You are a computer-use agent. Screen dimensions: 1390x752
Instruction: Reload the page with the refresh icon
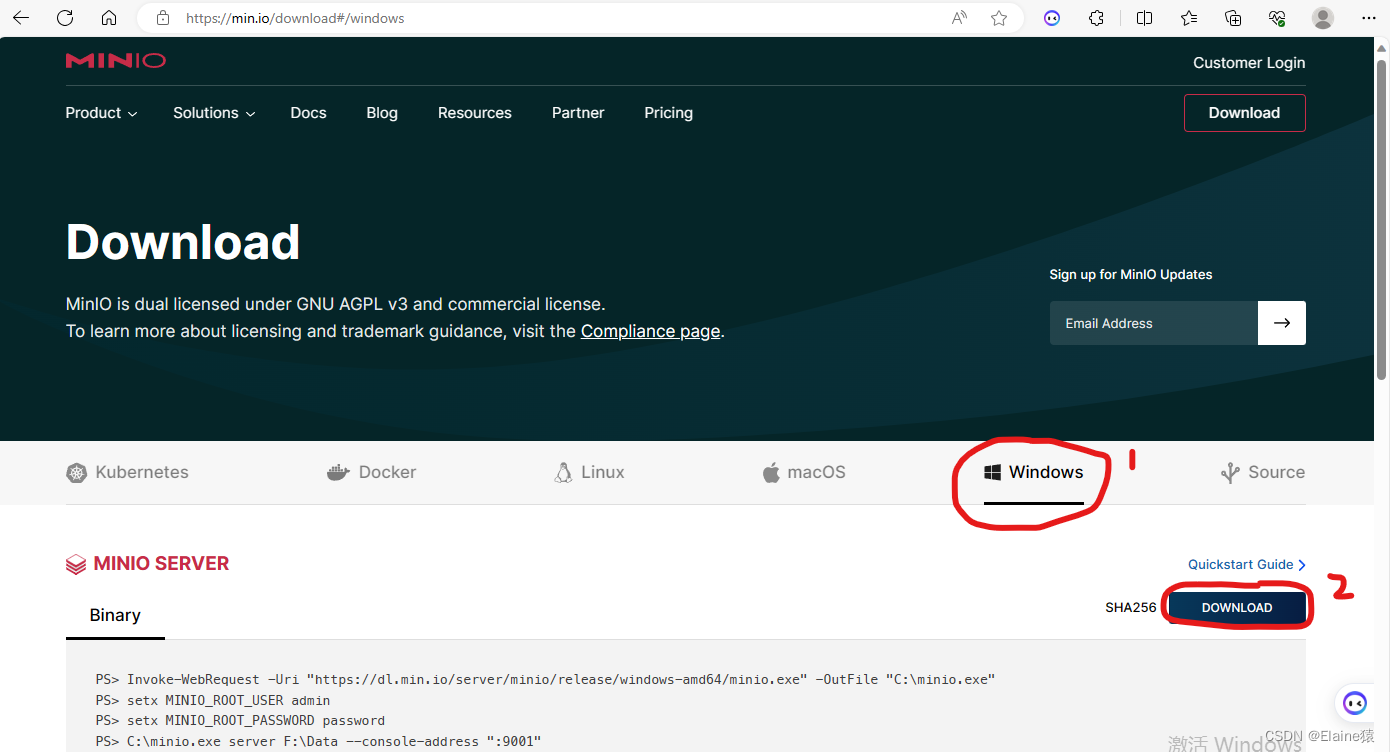[x=65, y=18]
